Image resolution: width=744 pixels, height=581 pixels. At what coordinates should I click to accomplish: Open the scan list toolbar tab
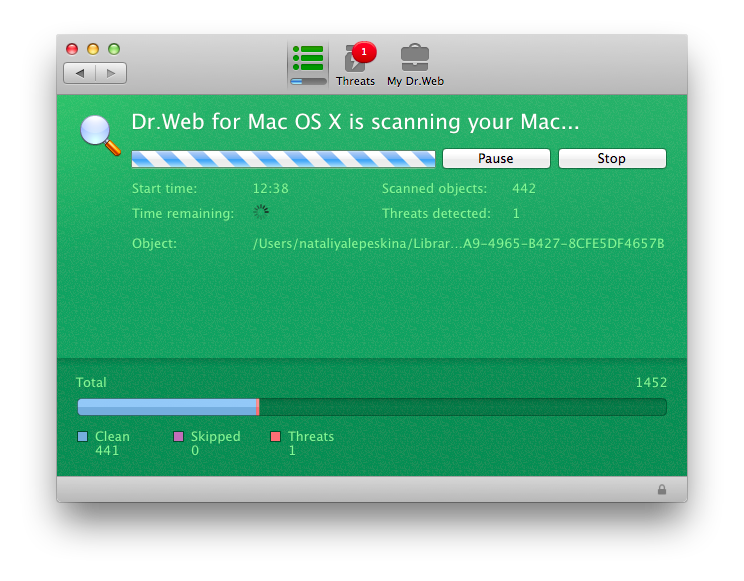point(308,65)
